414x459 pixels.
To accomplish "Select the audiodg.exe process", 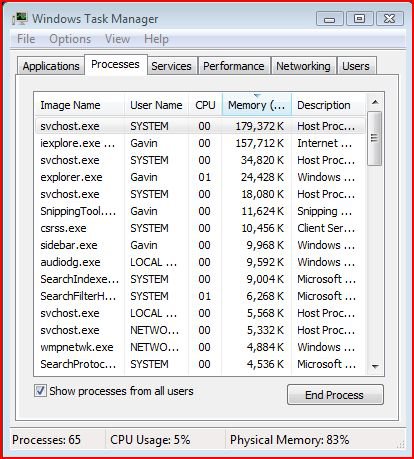I will pos(200,262).
